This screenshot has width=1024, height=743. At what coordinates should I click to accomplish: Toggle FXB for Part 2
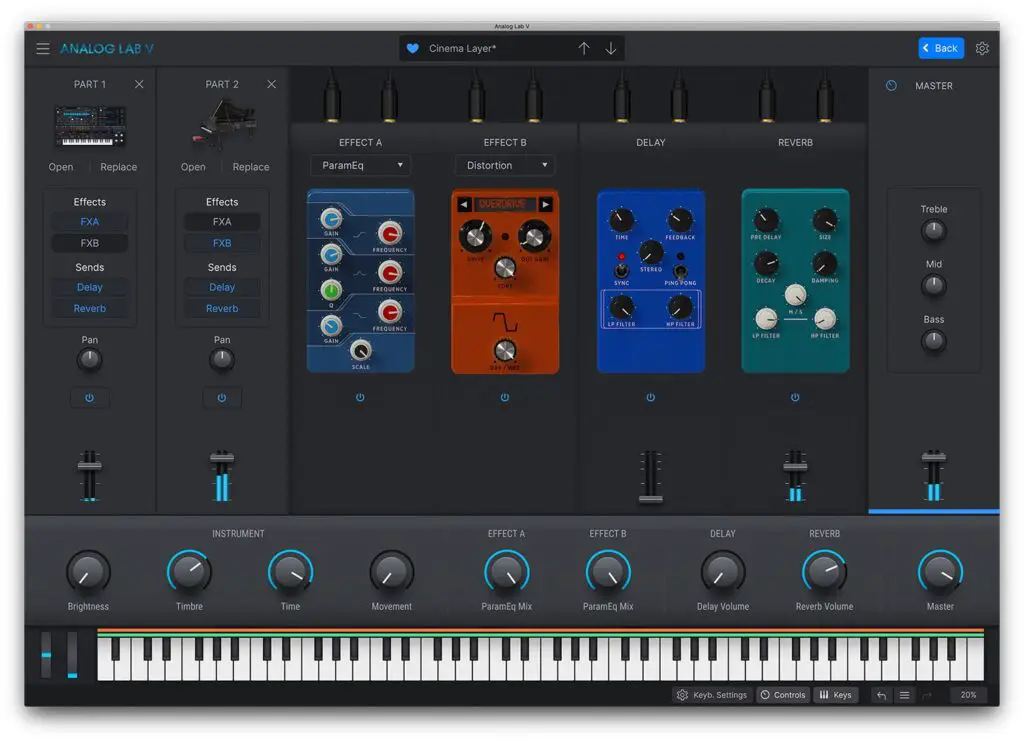pyautogui.click(x=222, y=243)
